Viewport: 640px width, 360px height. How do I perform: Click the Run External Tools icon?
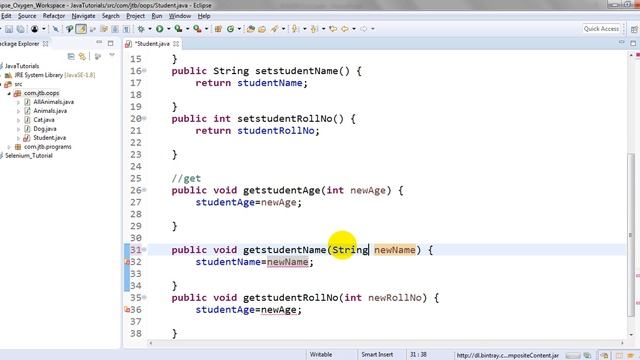(x=197, y=29)
